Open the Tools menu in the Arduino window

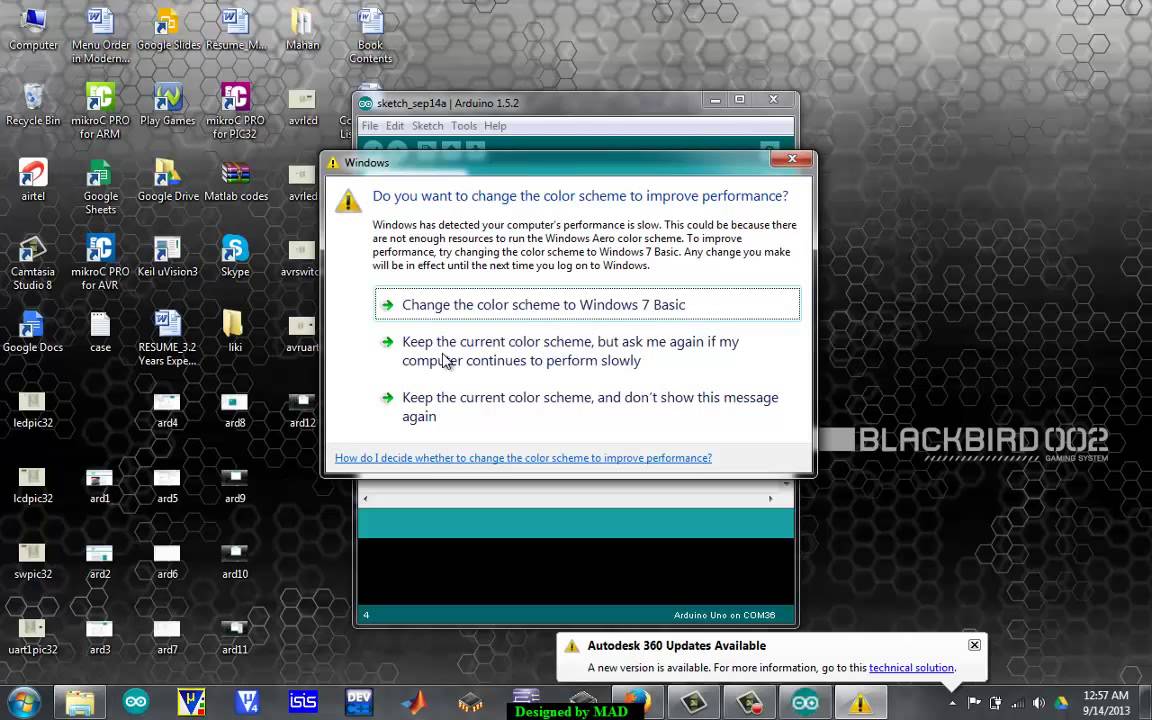click(464, 126)
